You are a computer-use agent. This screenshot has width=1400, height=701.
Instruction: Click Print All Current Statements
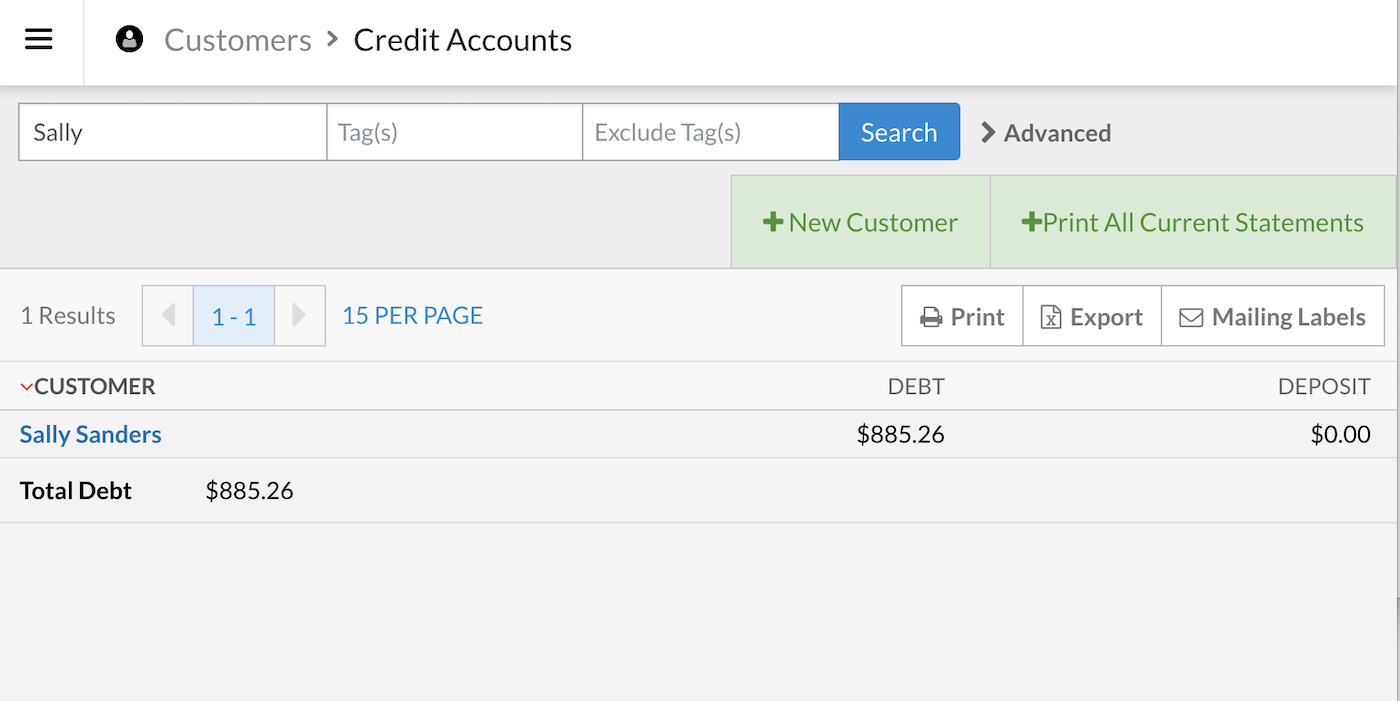coord(1192,222)
